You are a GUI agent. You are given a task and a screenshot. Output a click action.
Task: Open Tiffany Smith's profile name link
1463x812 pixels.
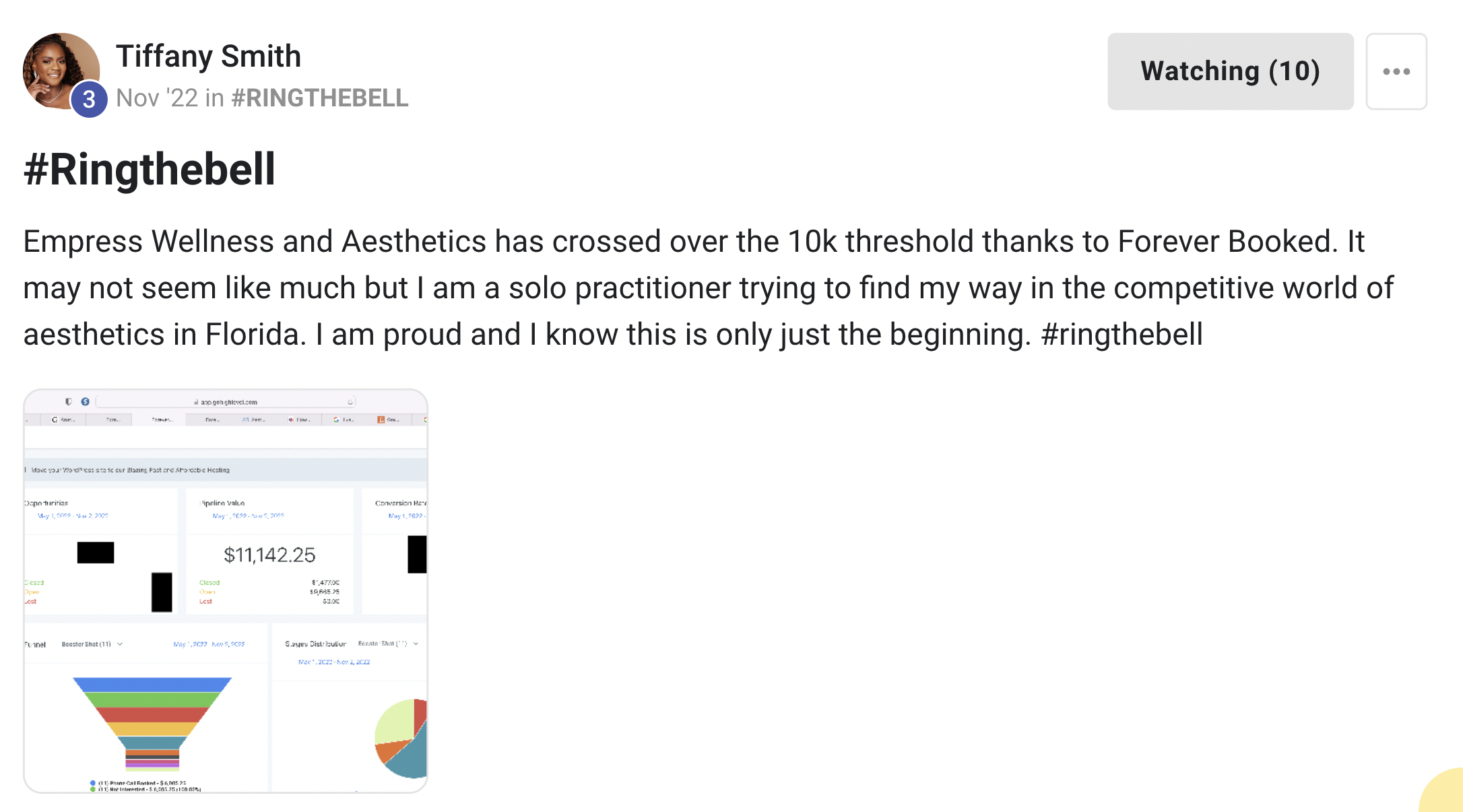(x=208, y=56)
